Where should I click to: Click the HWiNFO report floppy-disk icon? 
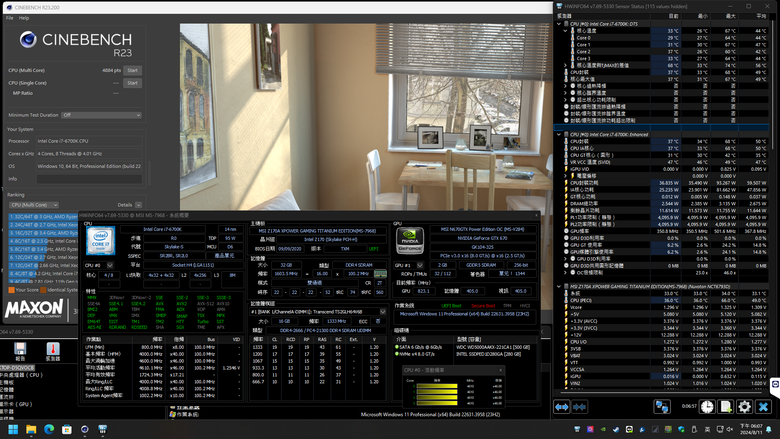20,349
